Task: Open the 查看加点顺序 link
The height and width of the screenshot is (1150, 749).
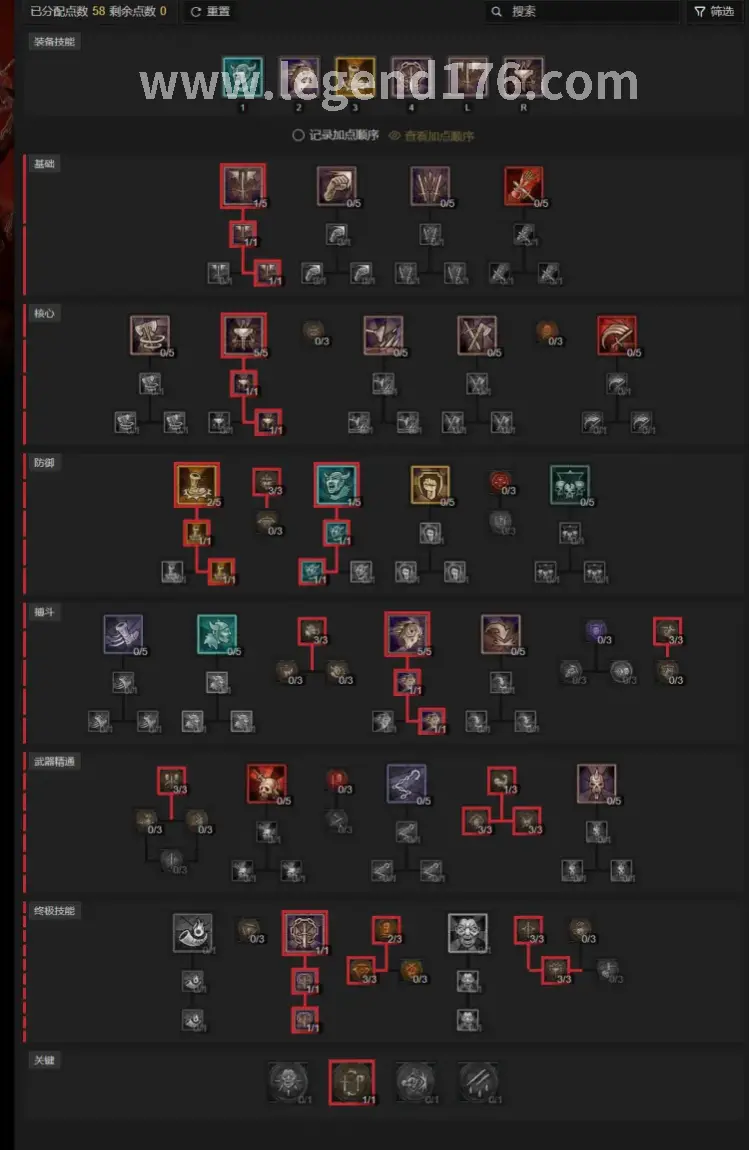Action: pos(431,136)
